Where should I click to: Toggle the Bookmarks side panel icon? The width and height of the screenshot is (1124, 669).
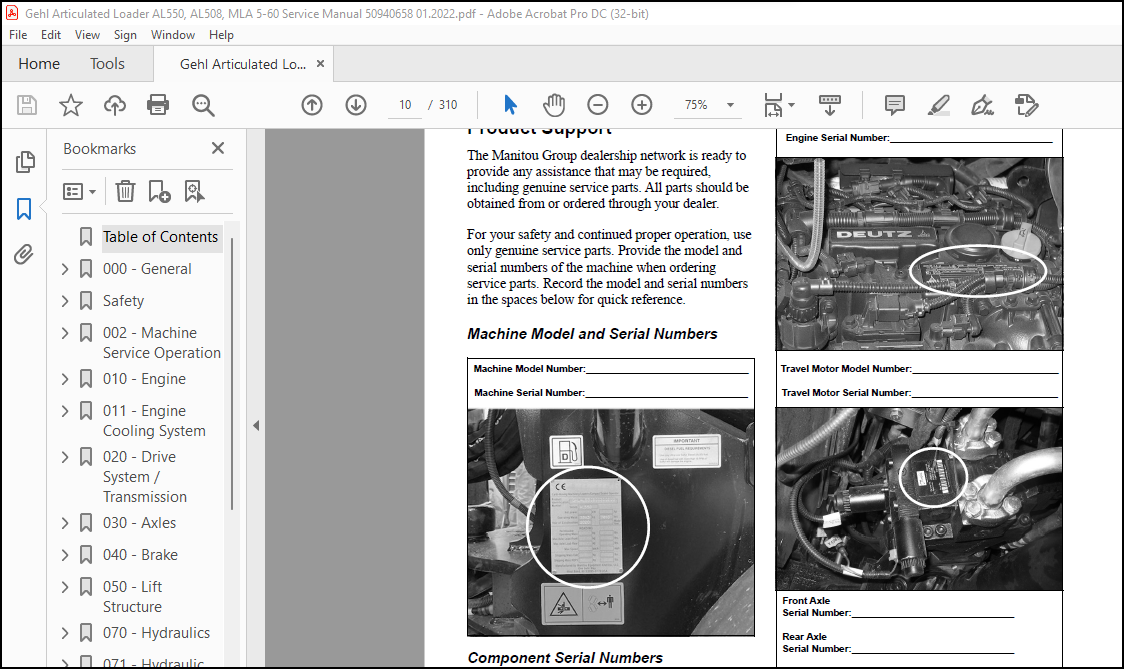coord(24,209)
